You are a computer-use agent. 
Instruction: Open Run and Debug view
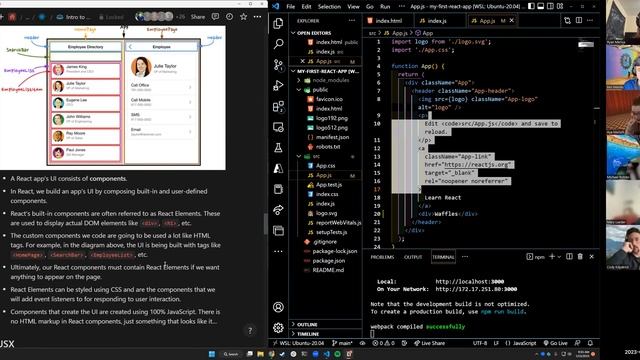(x=278, y=85)
